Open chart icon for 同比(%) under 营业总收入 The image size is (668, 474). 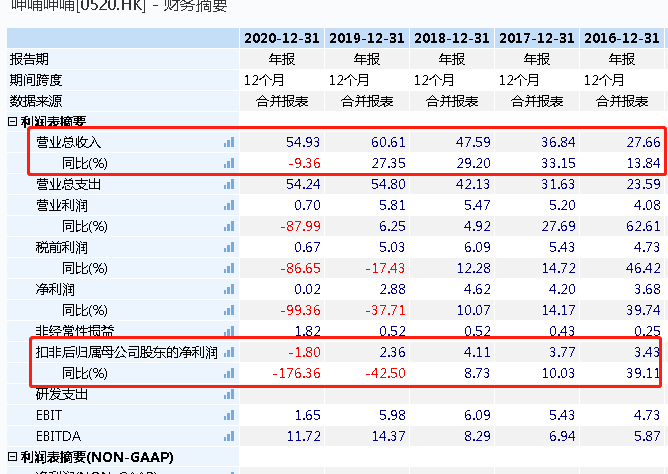[x=229, y=163]
